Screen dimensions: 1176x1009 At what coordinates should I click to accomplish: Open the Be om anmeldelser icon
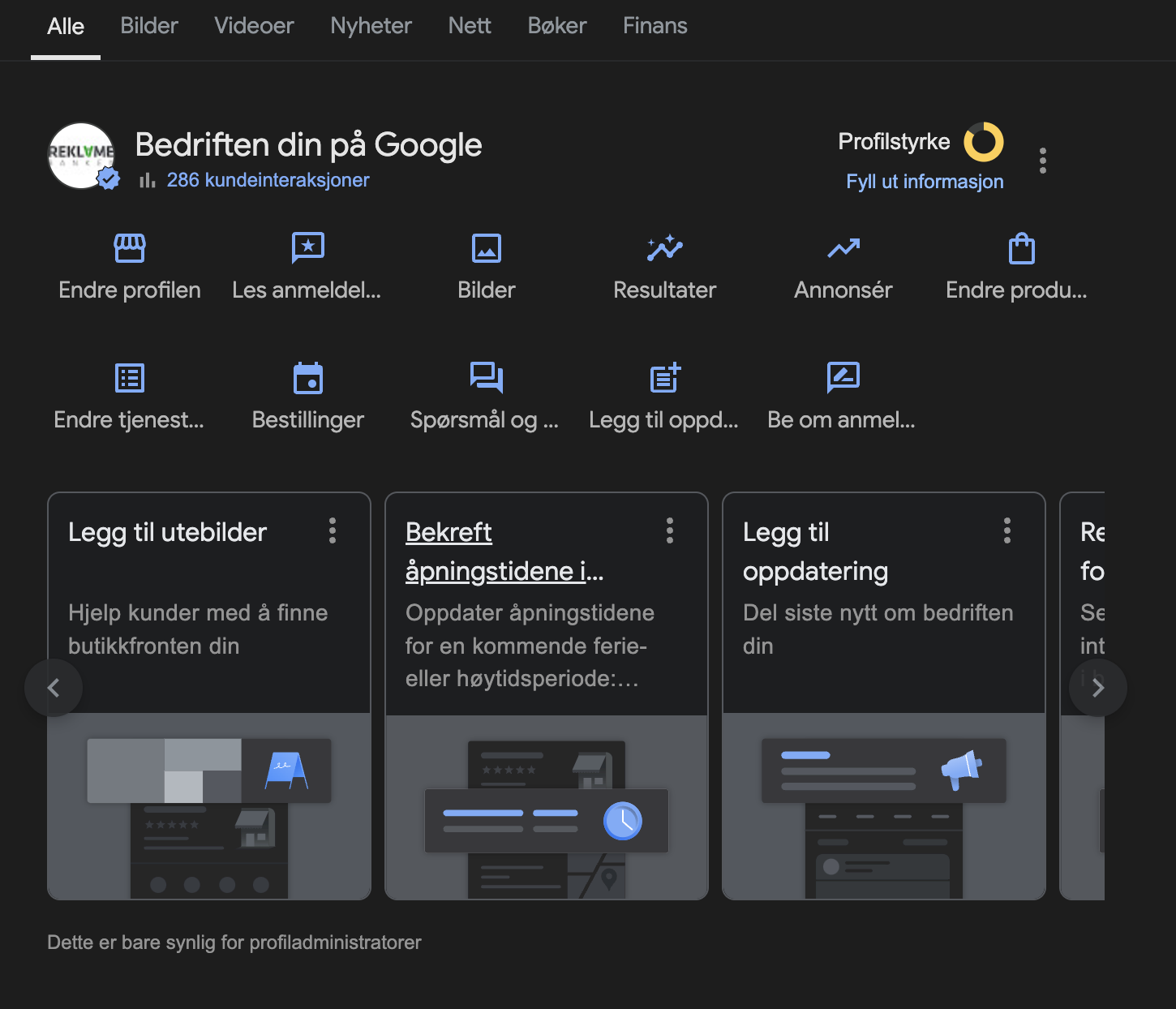click(843, 378)
